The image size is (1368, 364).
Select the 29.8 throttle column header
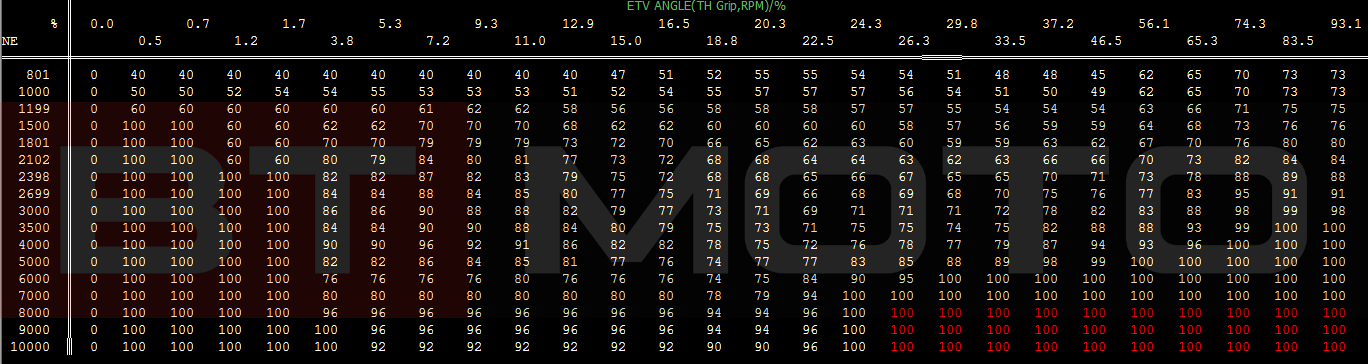(x=962, y=23)
